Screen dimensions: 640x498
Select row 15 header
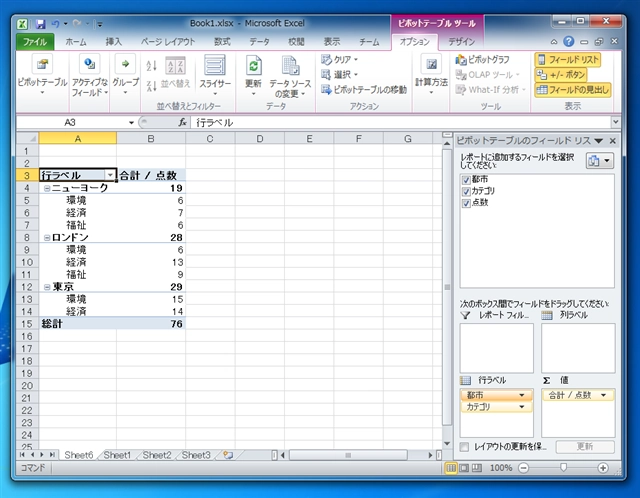tap(27, 324)
